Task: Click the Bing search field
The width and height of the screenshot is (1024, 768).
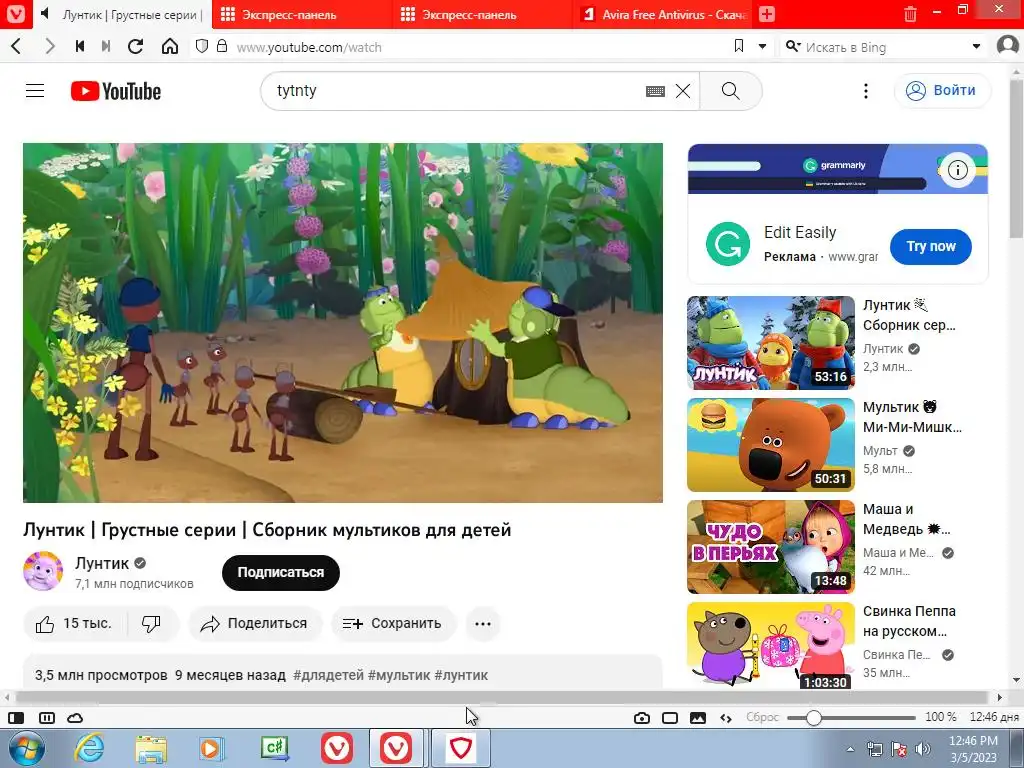Action: coord(885,47)
